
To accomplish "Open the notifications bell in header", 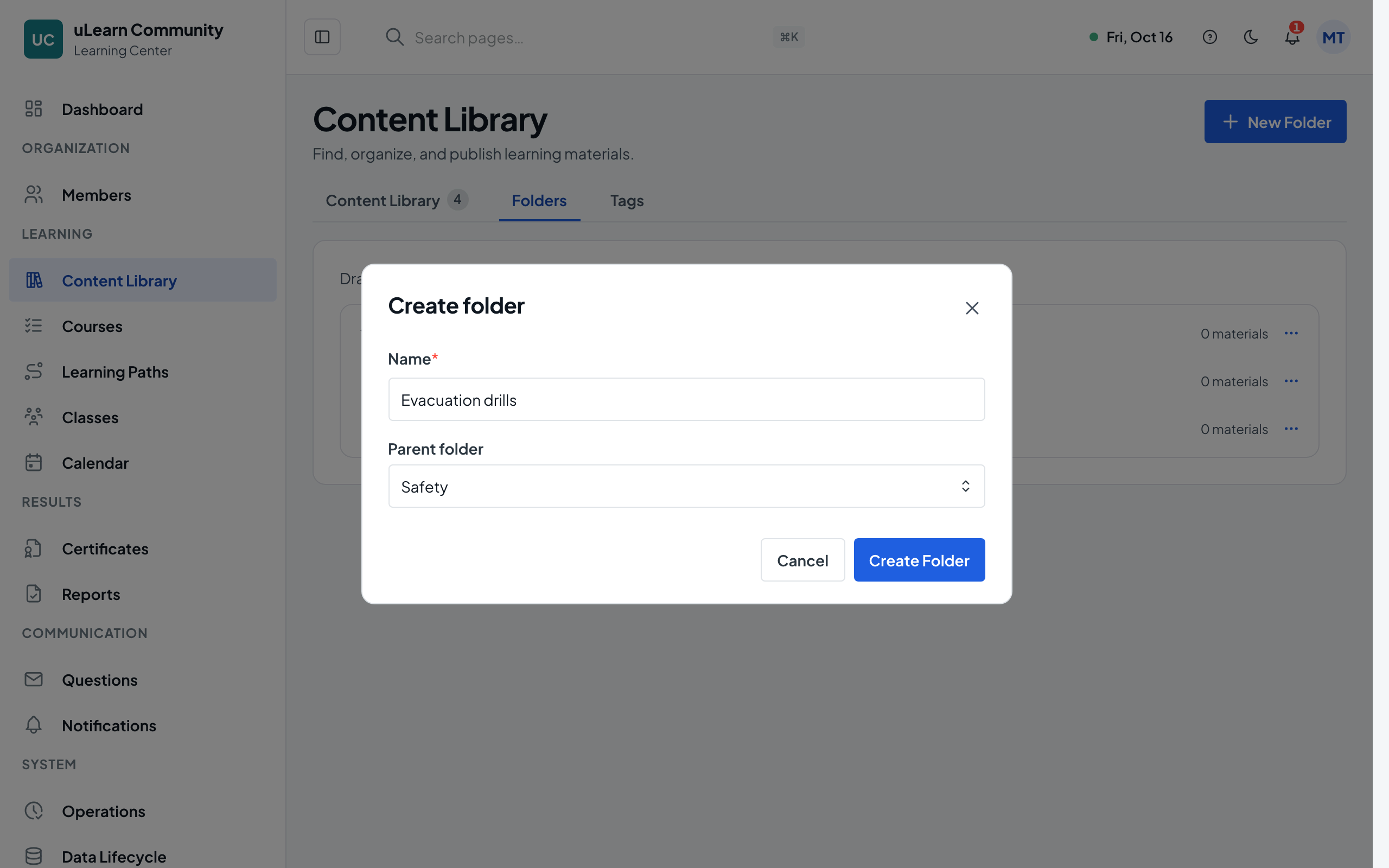I will coord(1292,37).
